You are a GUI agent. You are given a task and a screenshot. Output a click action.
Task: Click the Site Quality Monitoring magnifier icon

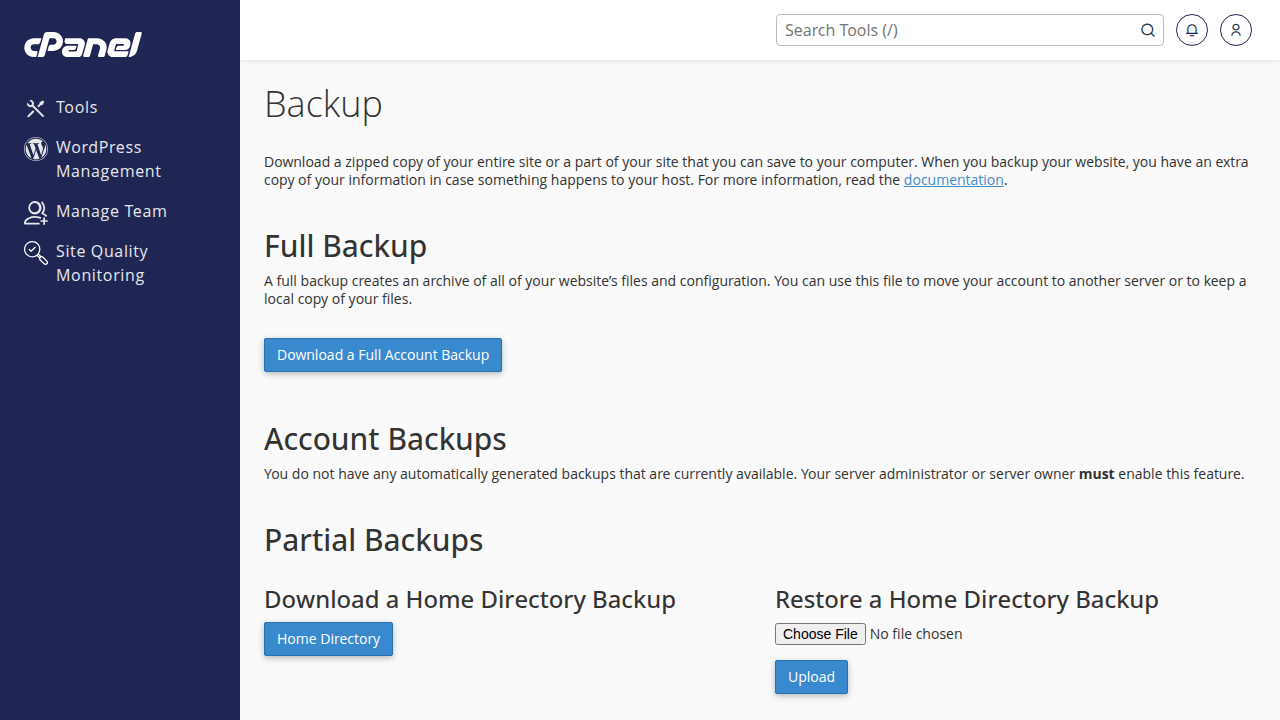click(36, 252)
